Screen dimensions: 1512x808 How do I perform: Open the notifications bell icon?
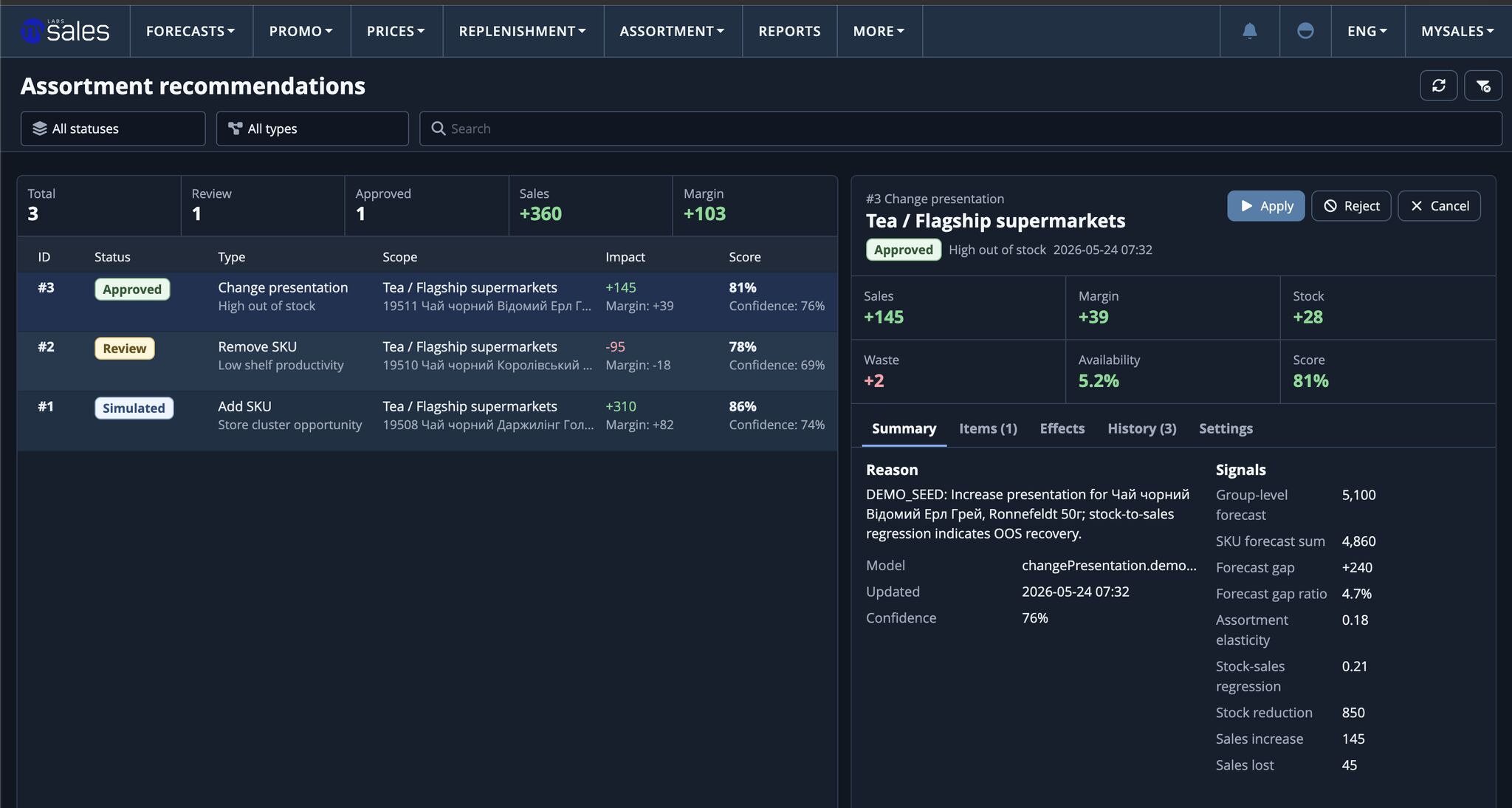point(1249,31)
